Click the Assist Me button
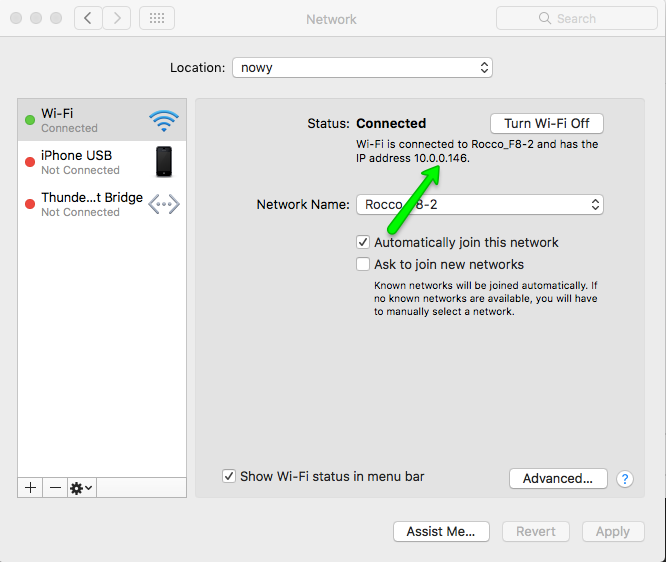 (x=441, y=531)
